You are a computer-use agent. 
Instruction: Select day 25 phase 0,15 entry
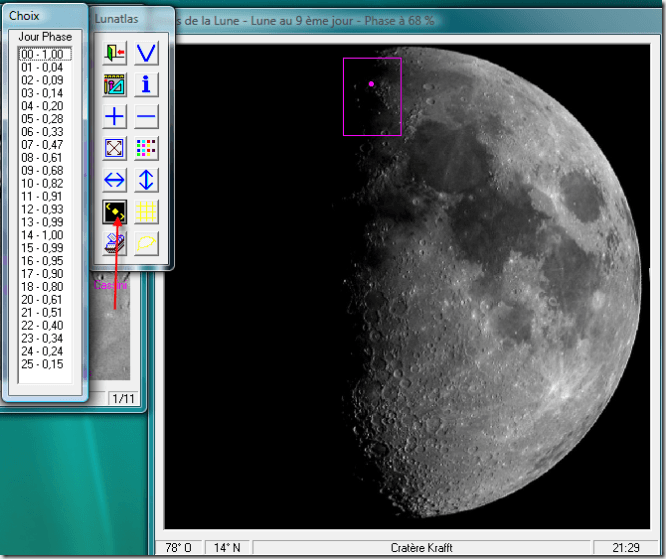pyautogui.click(x=41, y=364)
